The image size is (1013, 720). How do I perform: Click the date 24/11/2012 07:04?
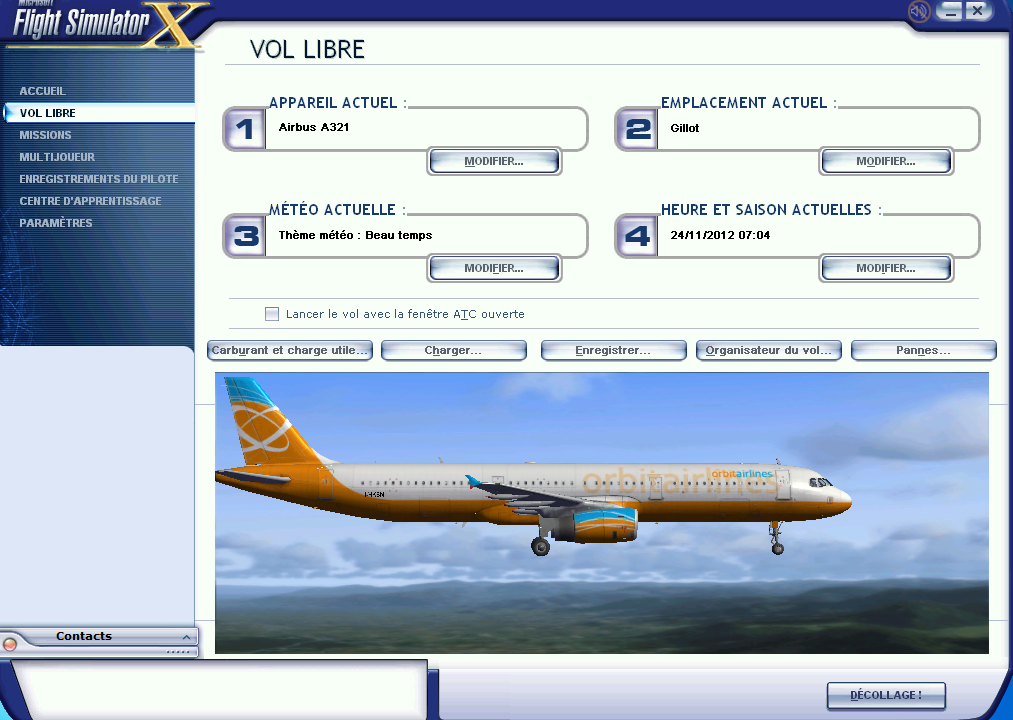click(x=720, y=235)
